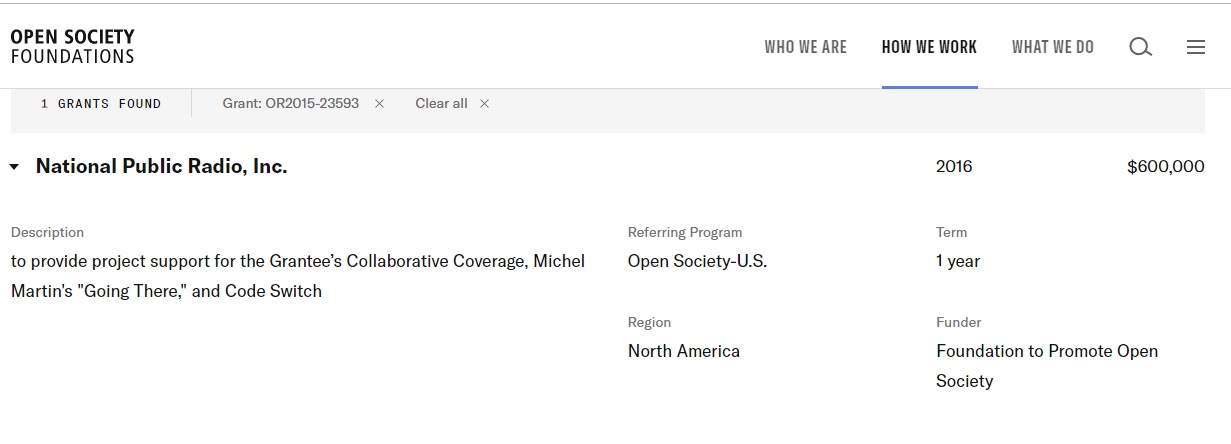Click the Region field label
This screenshot has width=1231, height=444.
(x=649, y=322)
